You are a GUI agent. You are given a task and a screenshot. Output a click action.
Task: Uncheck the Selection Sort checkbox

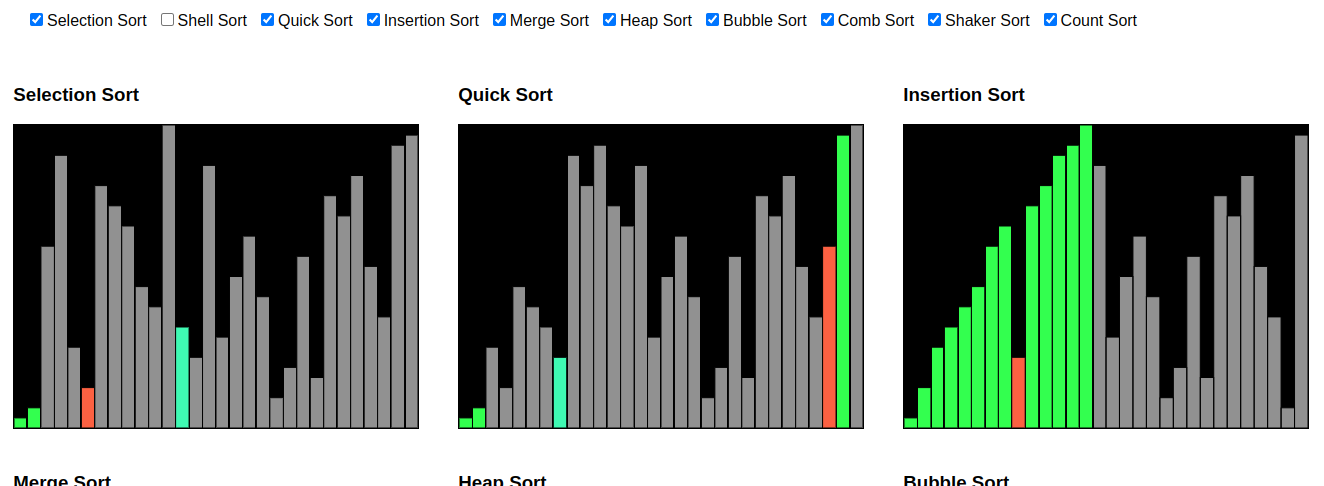(37, 19)
